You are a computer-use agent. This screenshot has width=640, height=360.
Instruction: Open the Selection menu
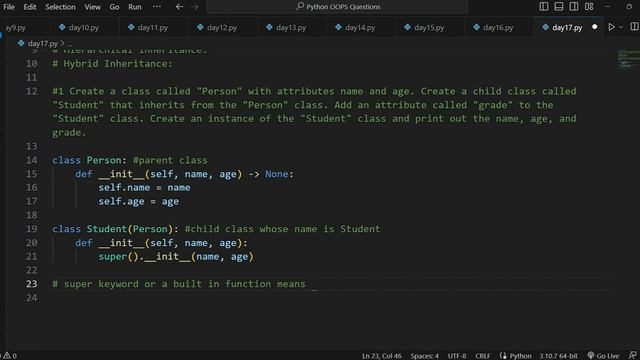click(60, 7)
